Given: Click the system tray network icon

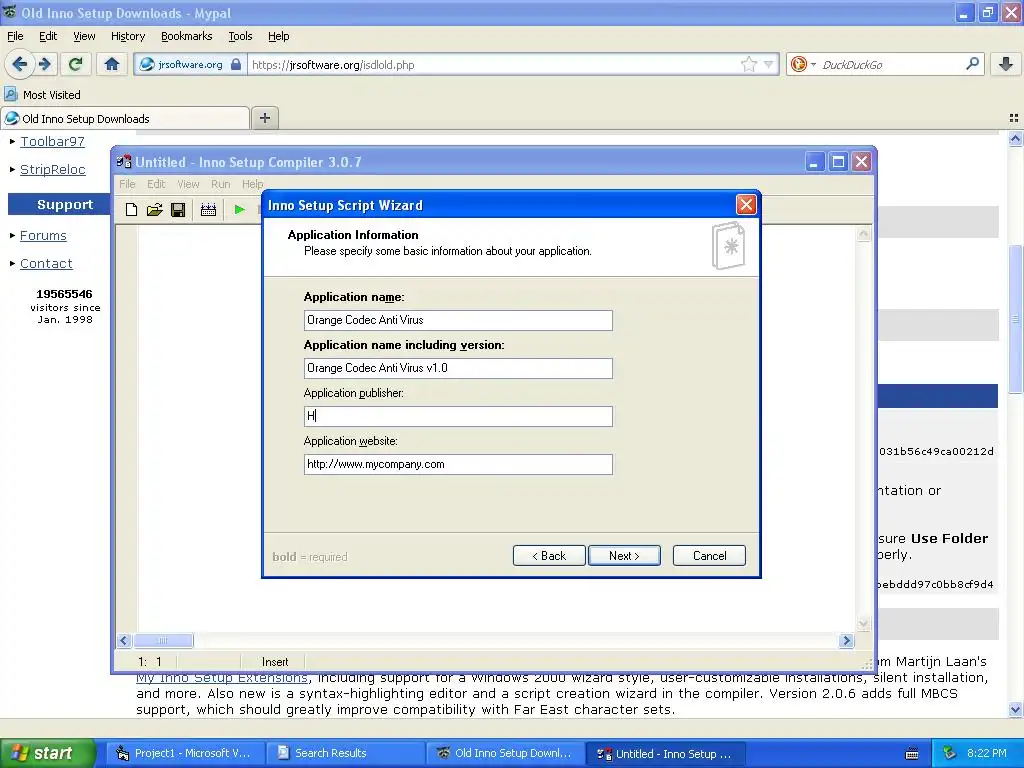Looking at the screenshot, I should pyautogui.click(x=950, y=753).
